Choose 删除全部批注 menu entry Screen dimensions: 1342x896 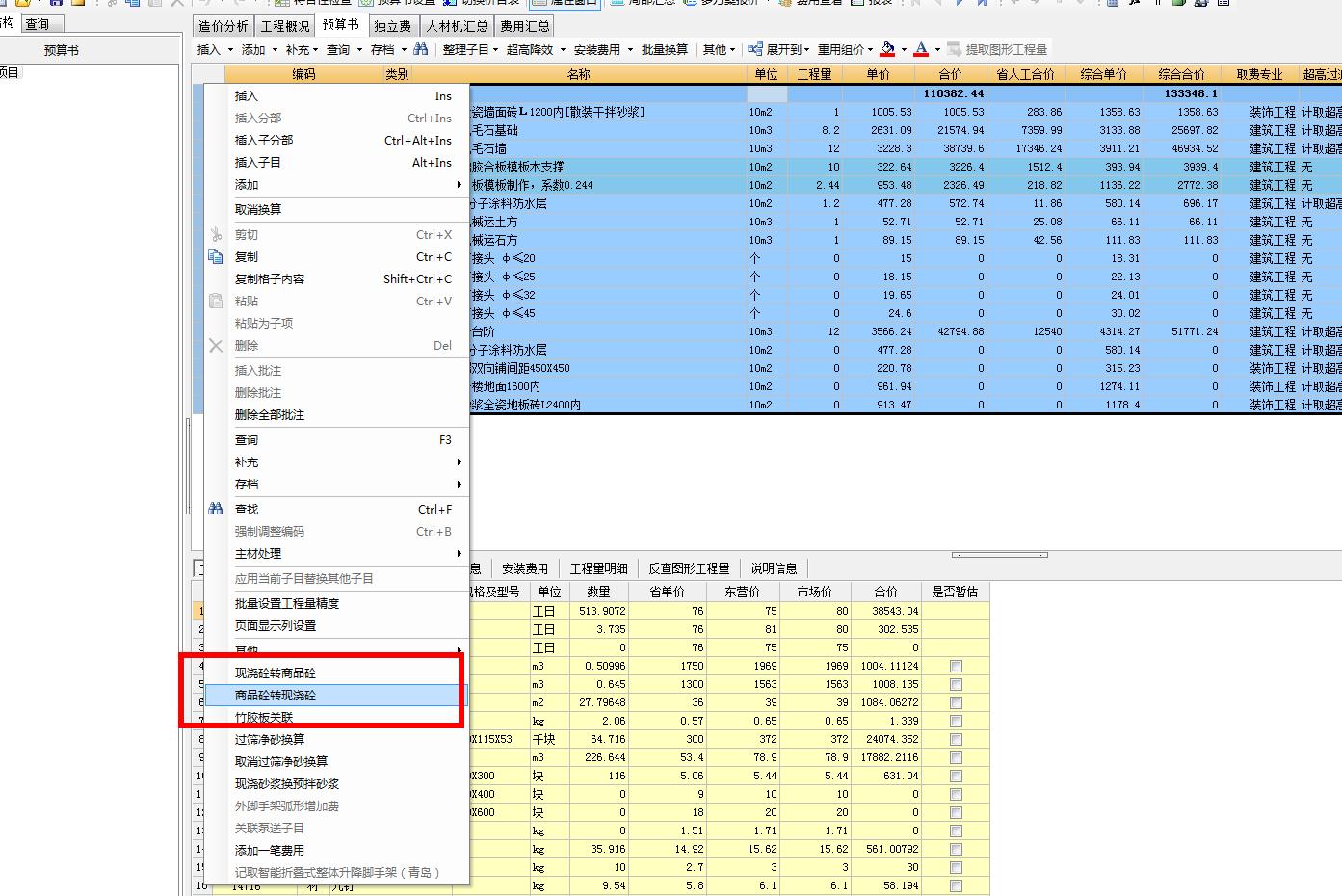pyautogui.click(x=335, y=415)
